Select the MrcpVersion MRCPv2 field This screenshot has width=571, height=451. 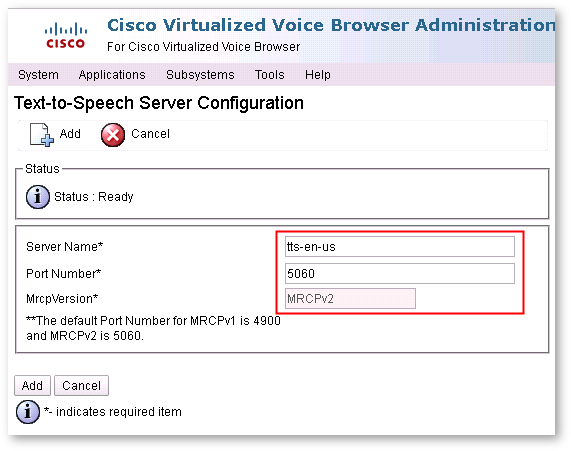(350, 299)
